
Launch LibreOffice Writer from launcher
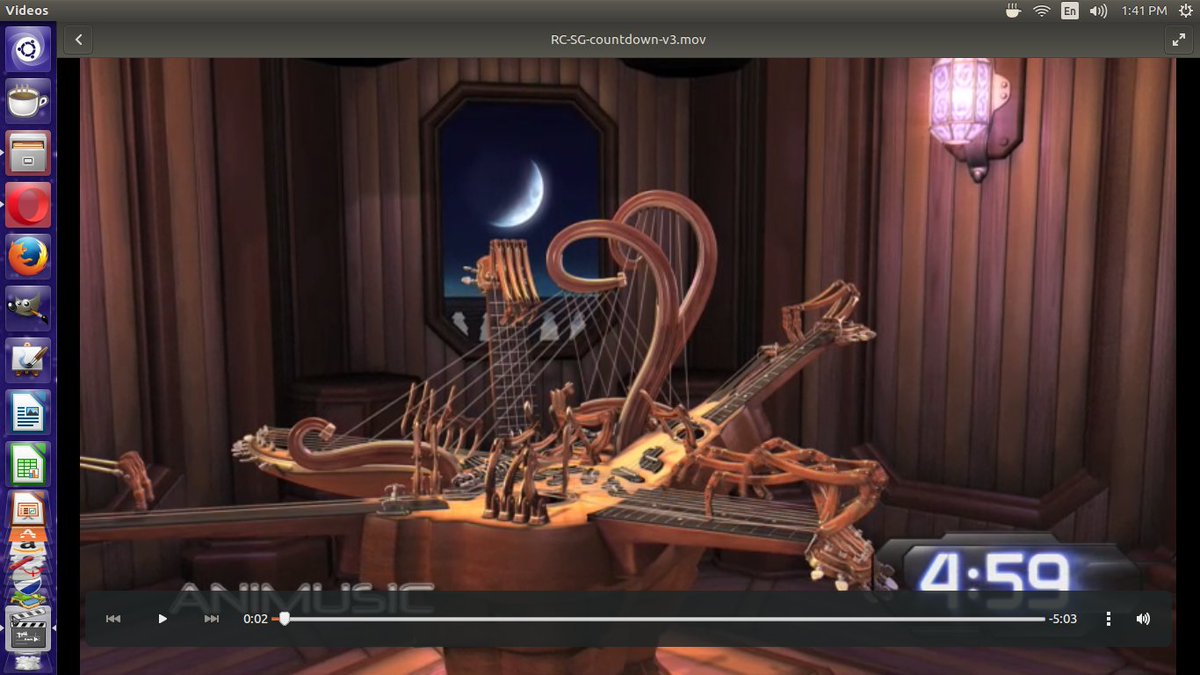point(28,413)
